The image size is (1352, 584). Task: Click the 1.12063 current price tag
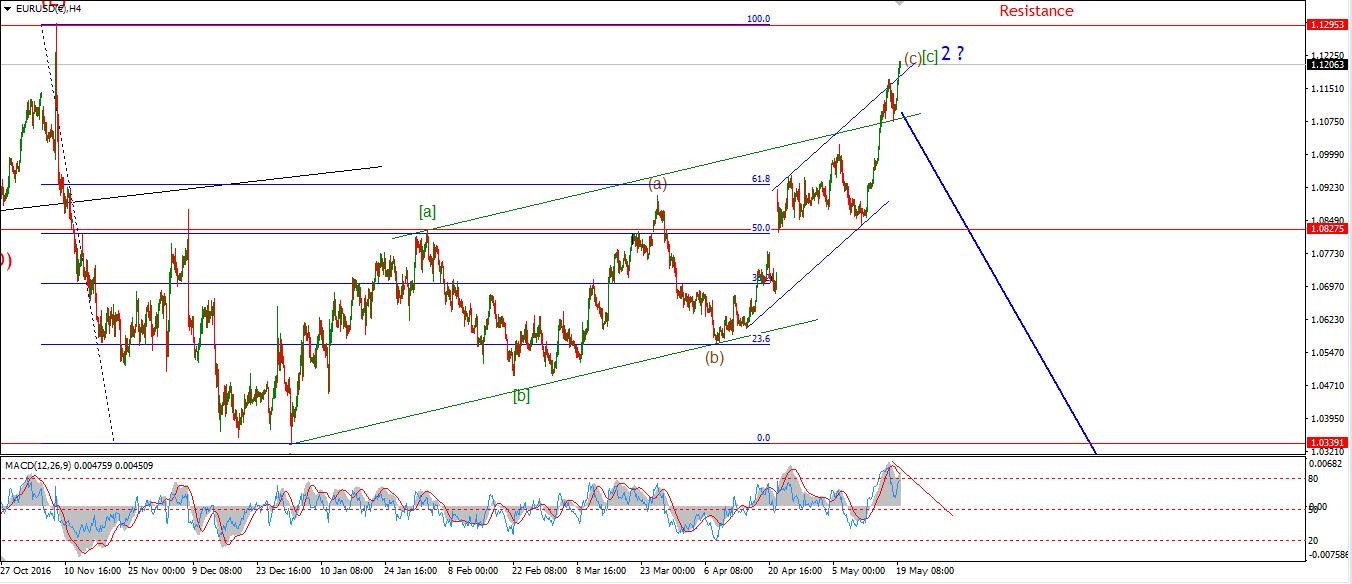pos(1327,65)
